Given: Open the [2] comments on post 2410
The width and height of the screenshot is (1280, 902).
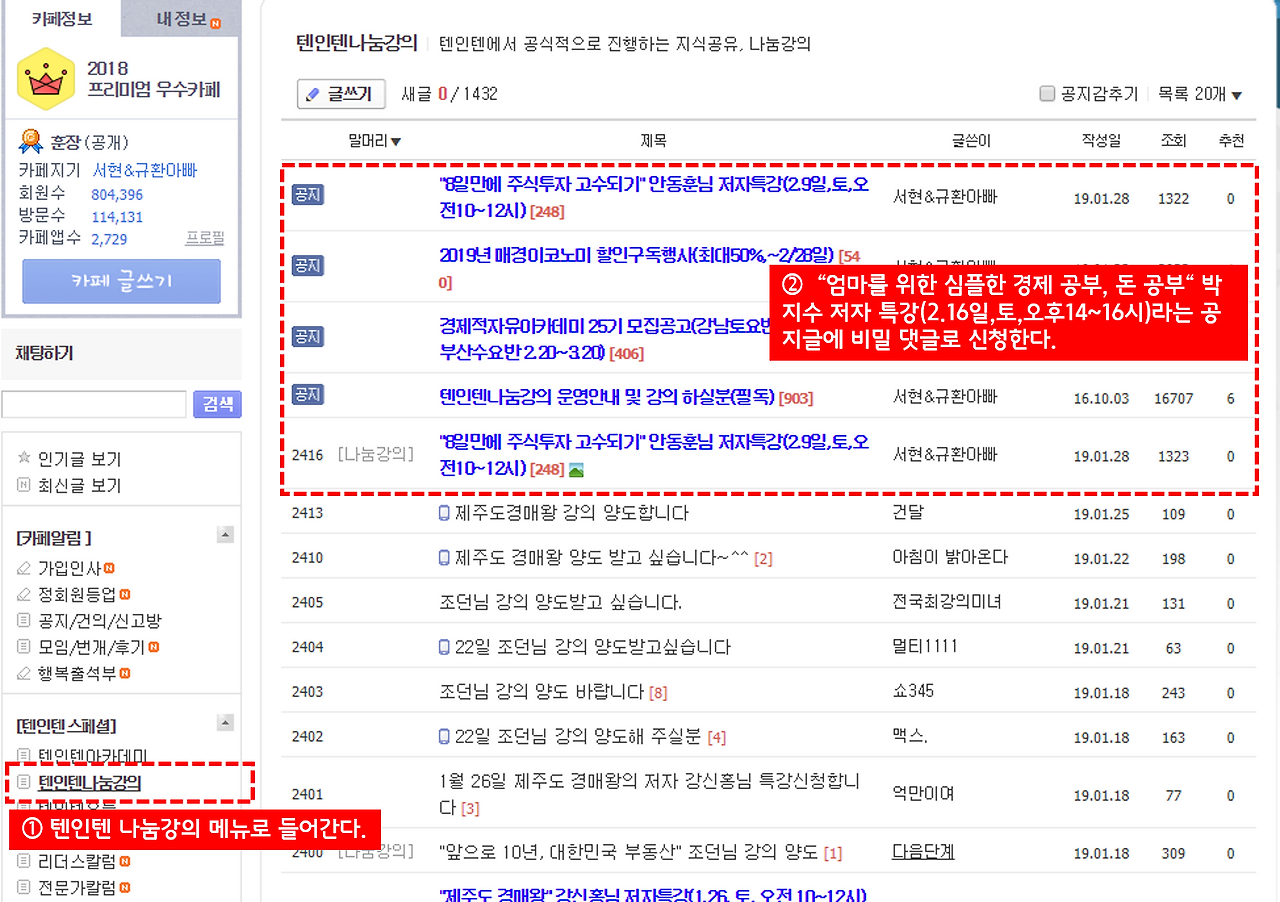Looking at the screenshot, I should tap(764, 558).
